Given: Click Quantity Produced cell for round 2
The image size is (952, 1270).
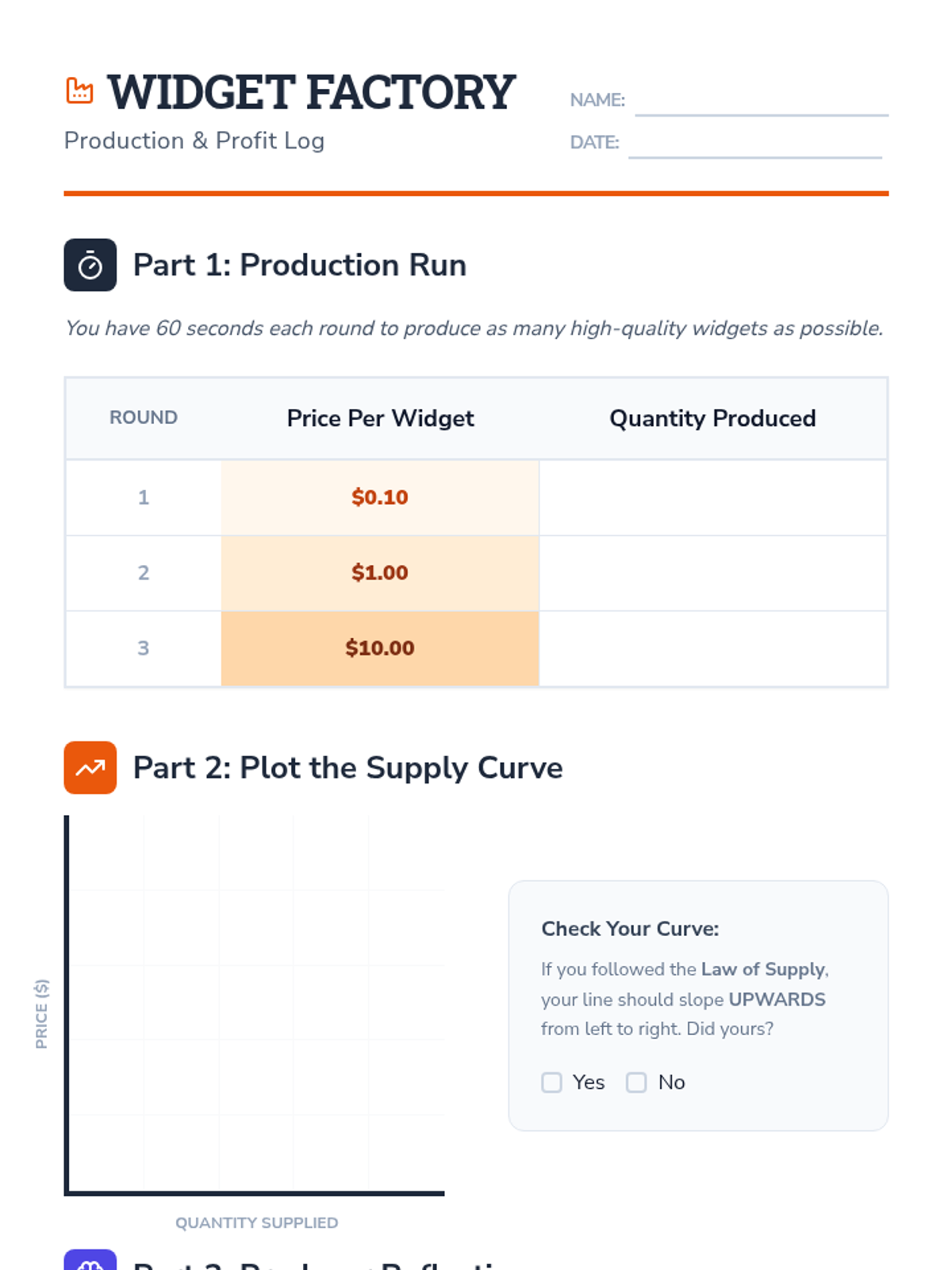Looking at the screenshot, I should [712, 573].
